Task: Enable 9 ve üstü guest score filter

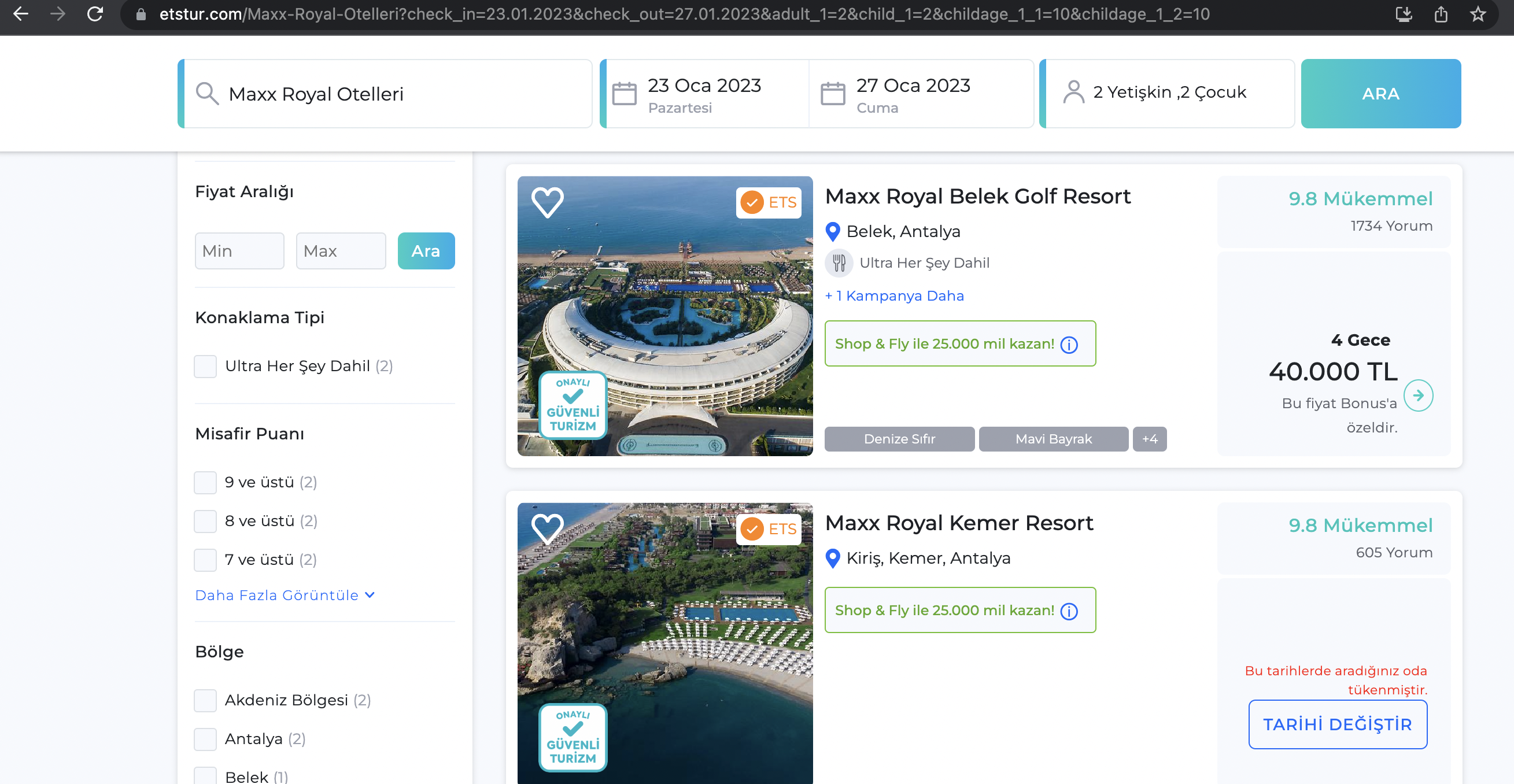Action: point(205,483)
